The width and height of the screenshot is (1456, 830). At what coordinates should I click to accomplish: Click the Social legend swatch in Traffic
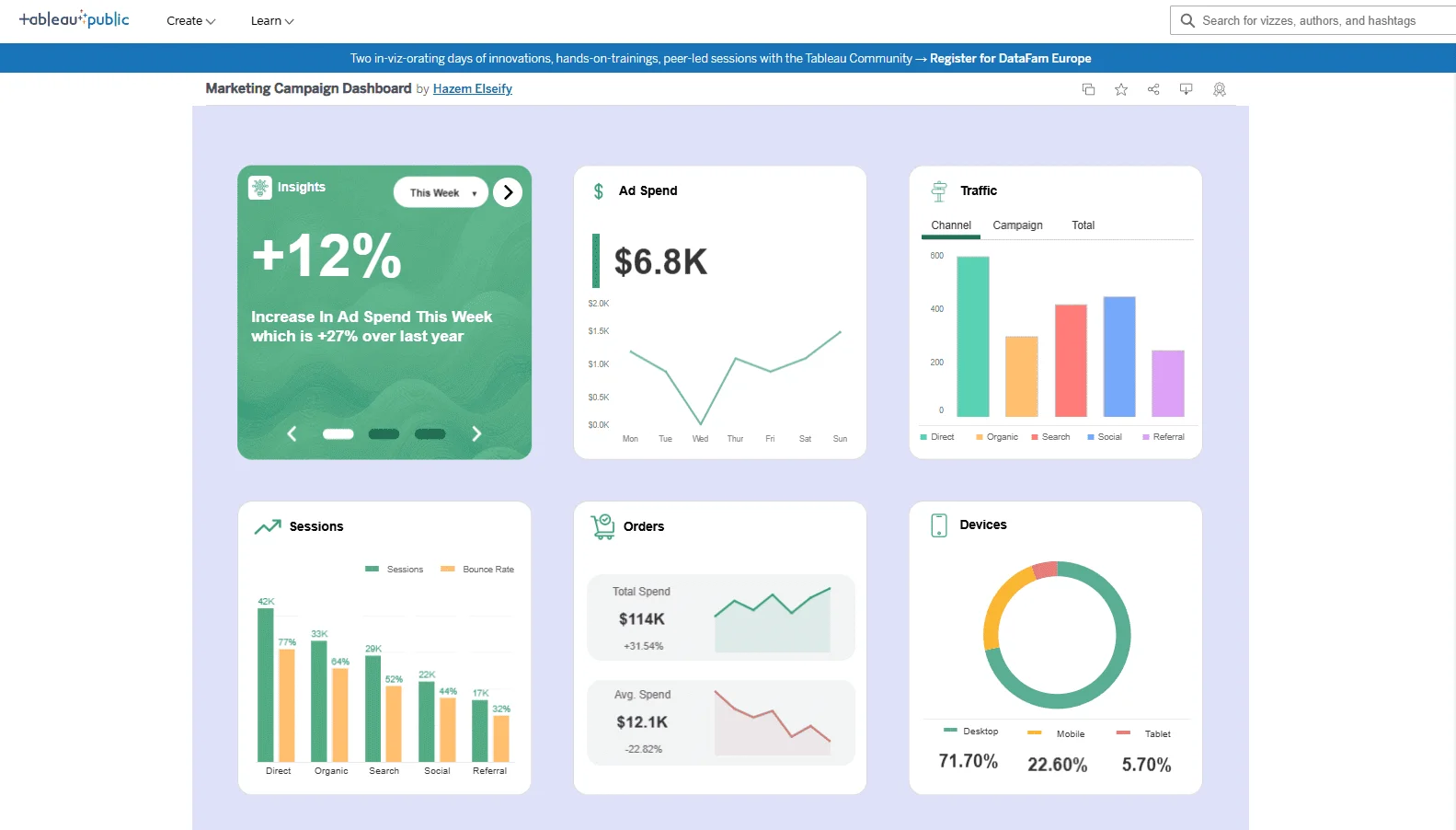[1091, 437]
